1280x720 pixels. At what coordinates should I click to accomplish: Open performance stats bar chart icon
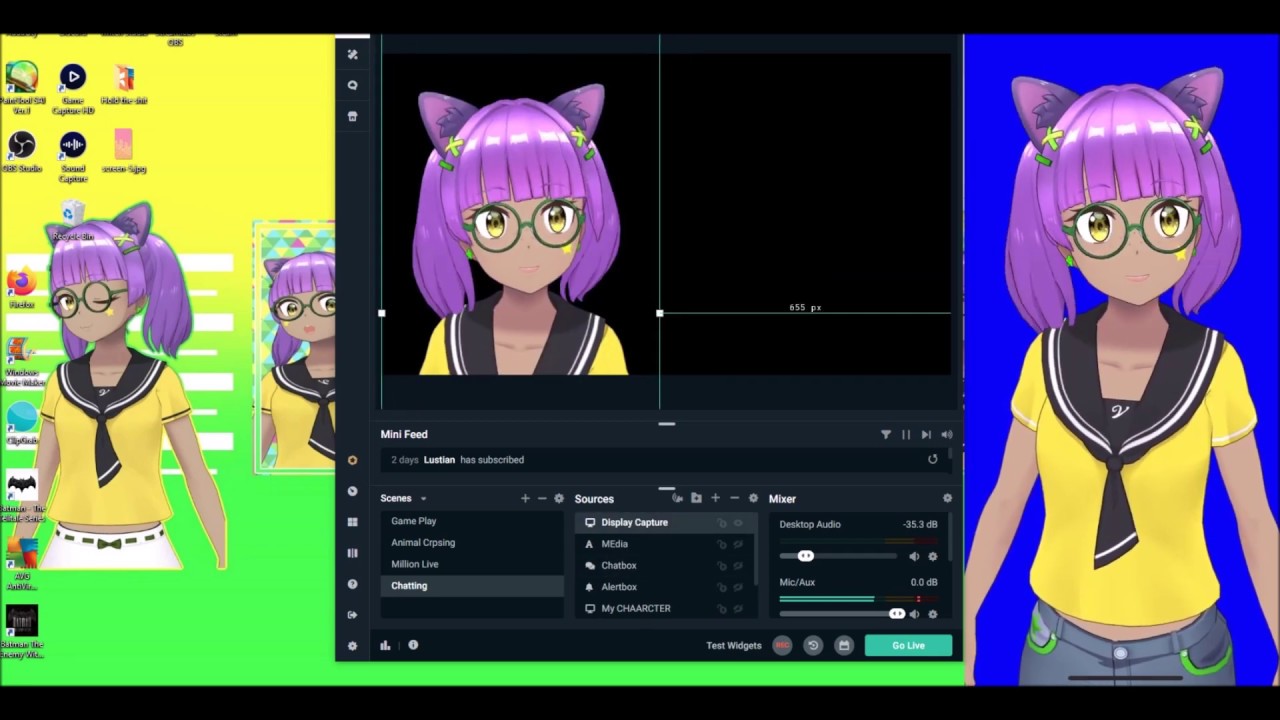tap(385, 645)
